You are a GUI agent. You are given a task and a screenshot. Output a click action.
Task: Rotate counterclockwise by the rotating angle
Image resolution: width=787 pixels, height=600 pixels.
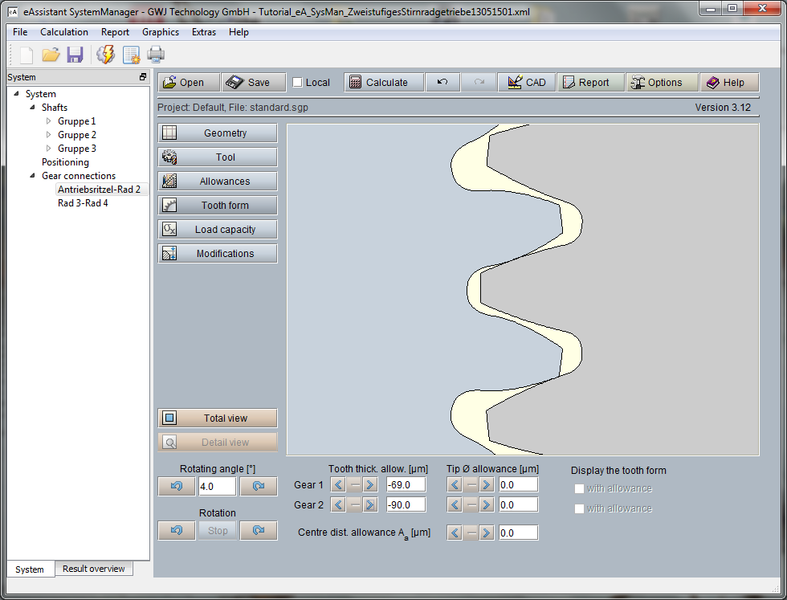click(176, 486)
